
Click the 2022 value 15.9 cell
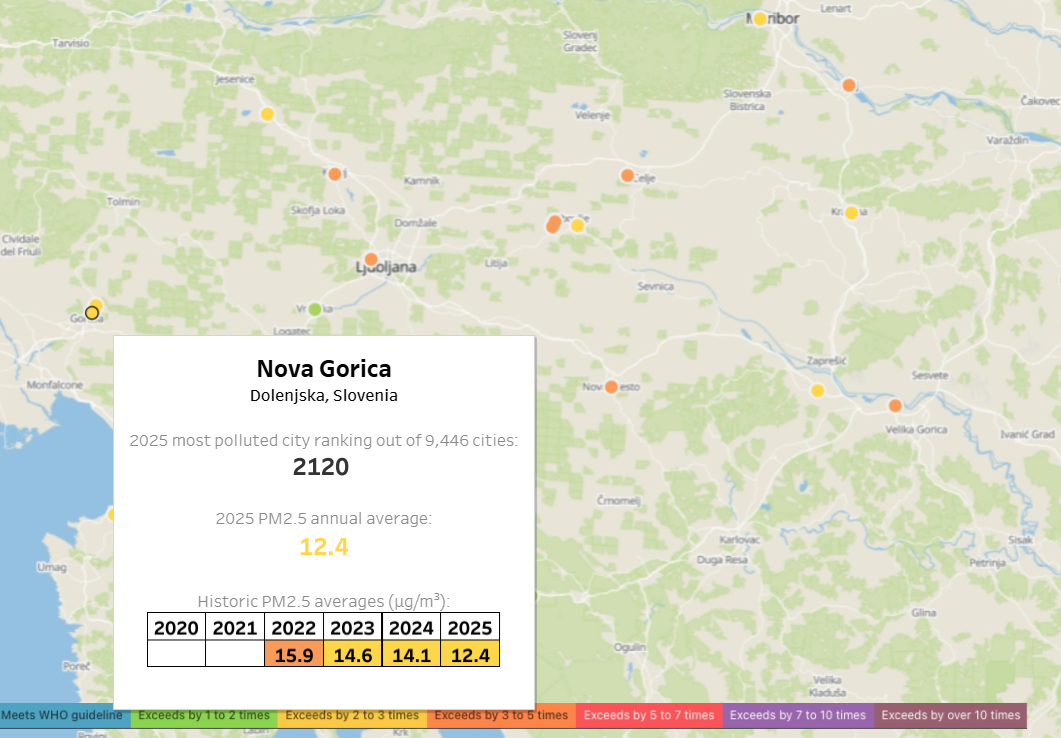[x=293, y=654]
